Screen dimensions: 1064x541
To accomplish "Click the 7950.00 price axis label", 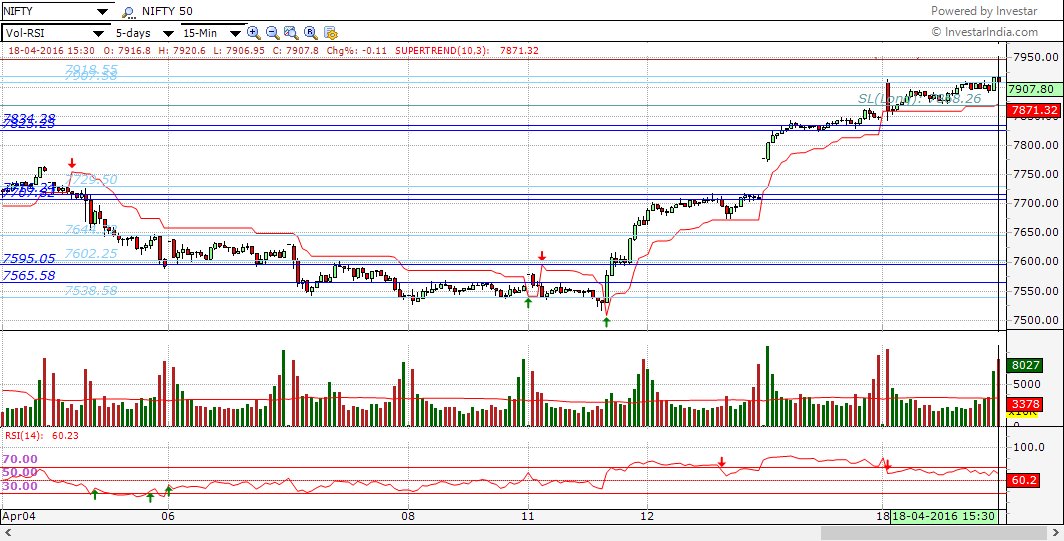I will click(x=1034, y=57).
